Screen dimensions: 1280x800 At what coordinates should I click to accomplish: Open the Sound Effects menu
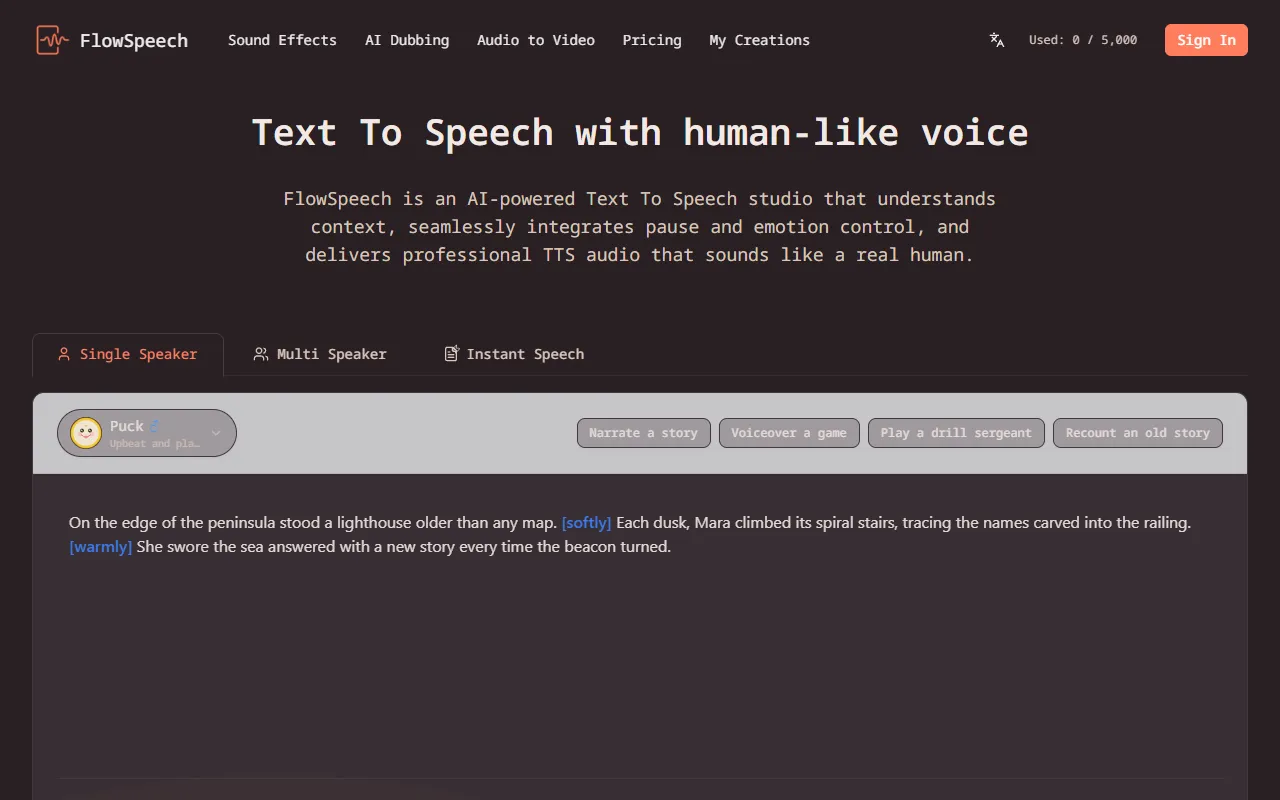282,40
